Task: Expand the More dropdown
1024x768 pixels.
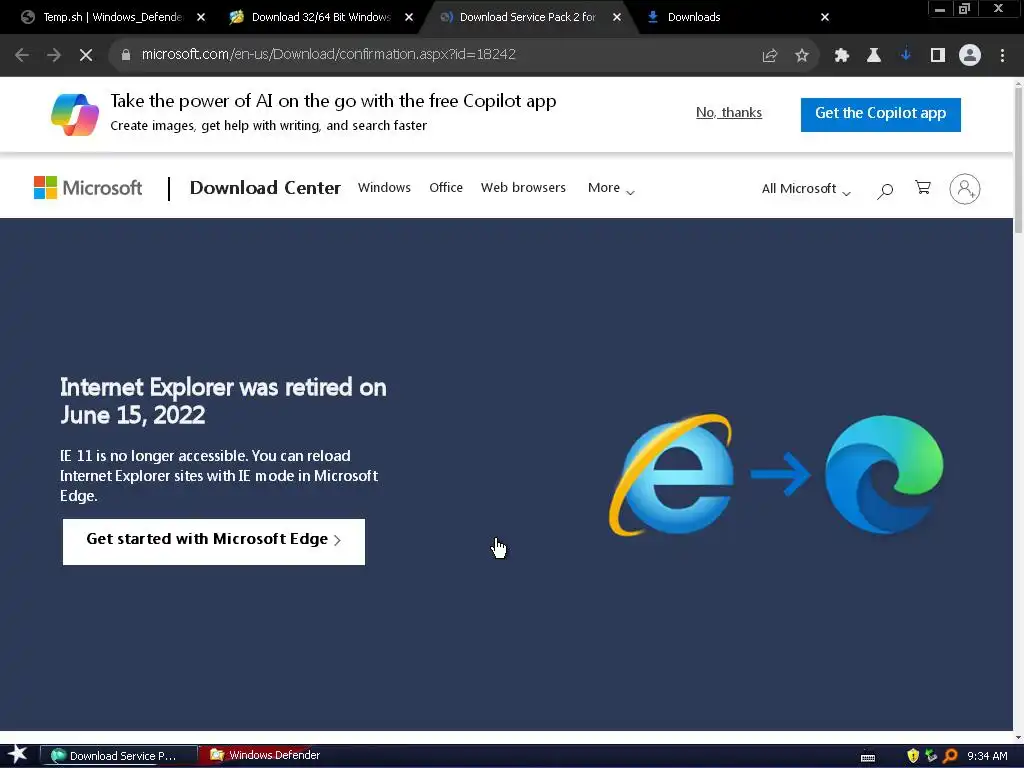Action: tap(611, 188)
